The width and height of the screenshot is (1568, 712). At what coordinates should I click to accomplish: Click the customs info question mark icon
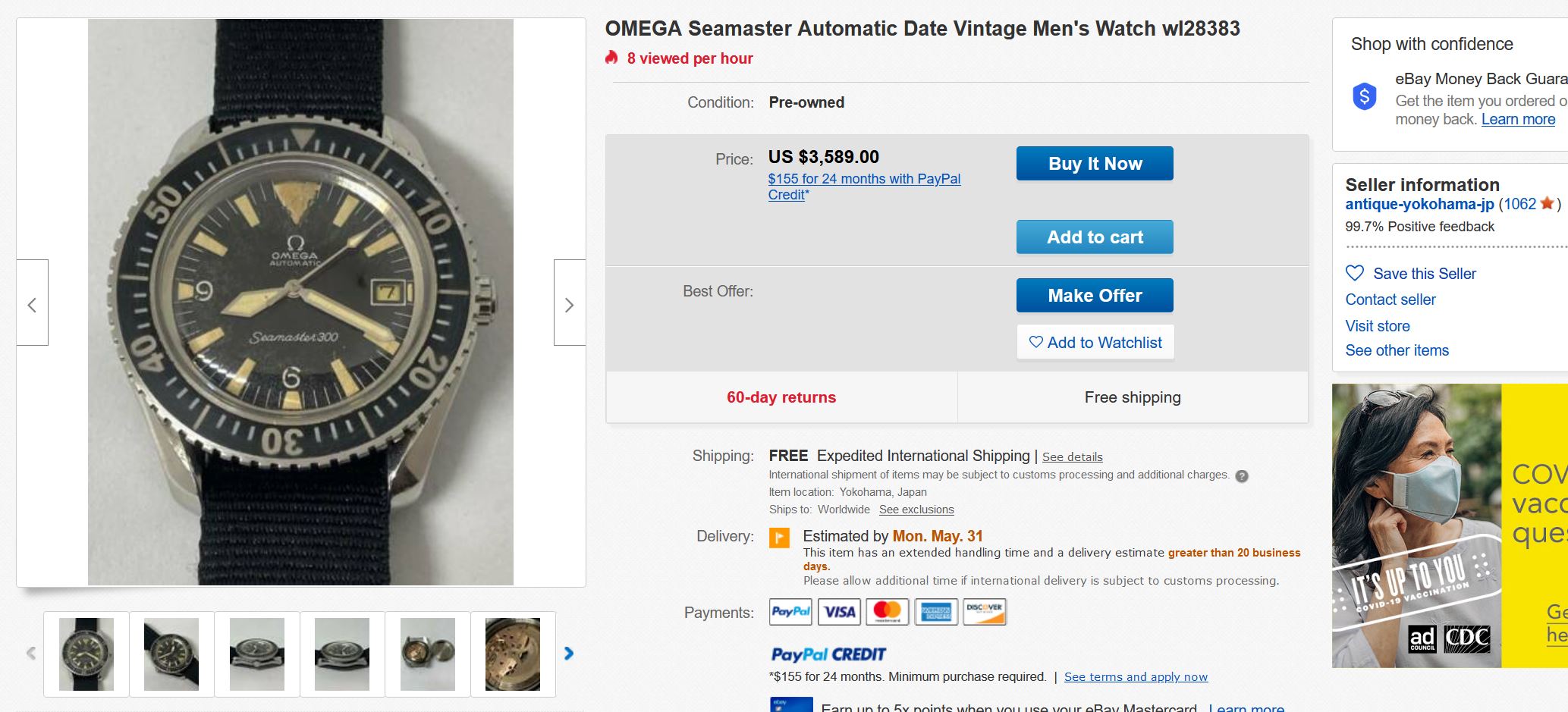click(1242, 476)
